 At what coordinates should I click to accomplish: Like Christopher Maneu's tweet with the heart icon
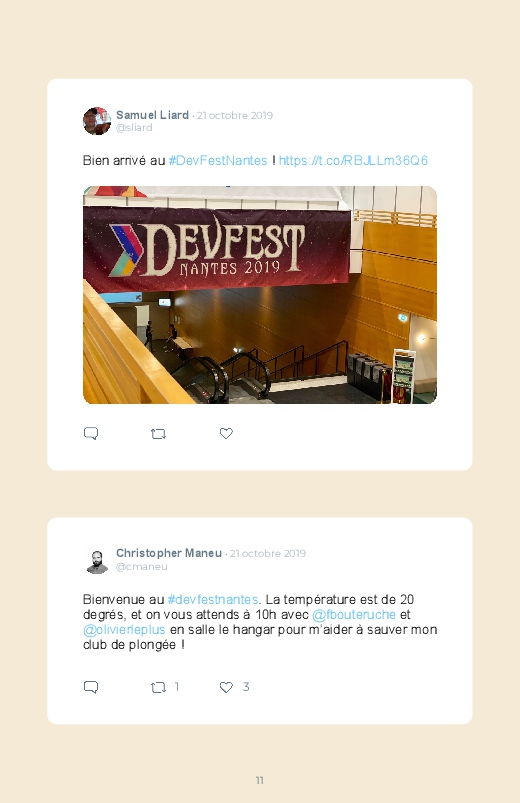click(226, 687)
